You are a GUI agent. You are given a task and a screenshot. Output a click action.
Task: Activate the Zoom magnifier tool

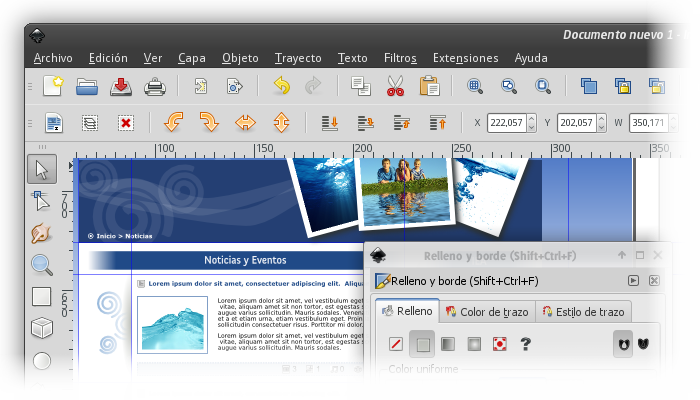point(42,265)
